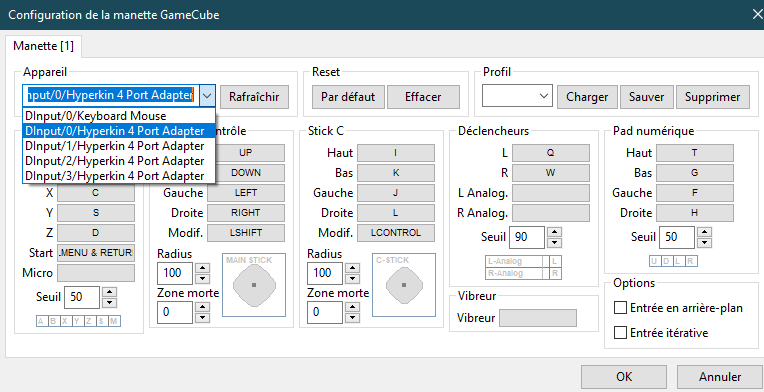764x392 pixels.
Task: Click the Par défaut reset button
Action: [348, 97]
